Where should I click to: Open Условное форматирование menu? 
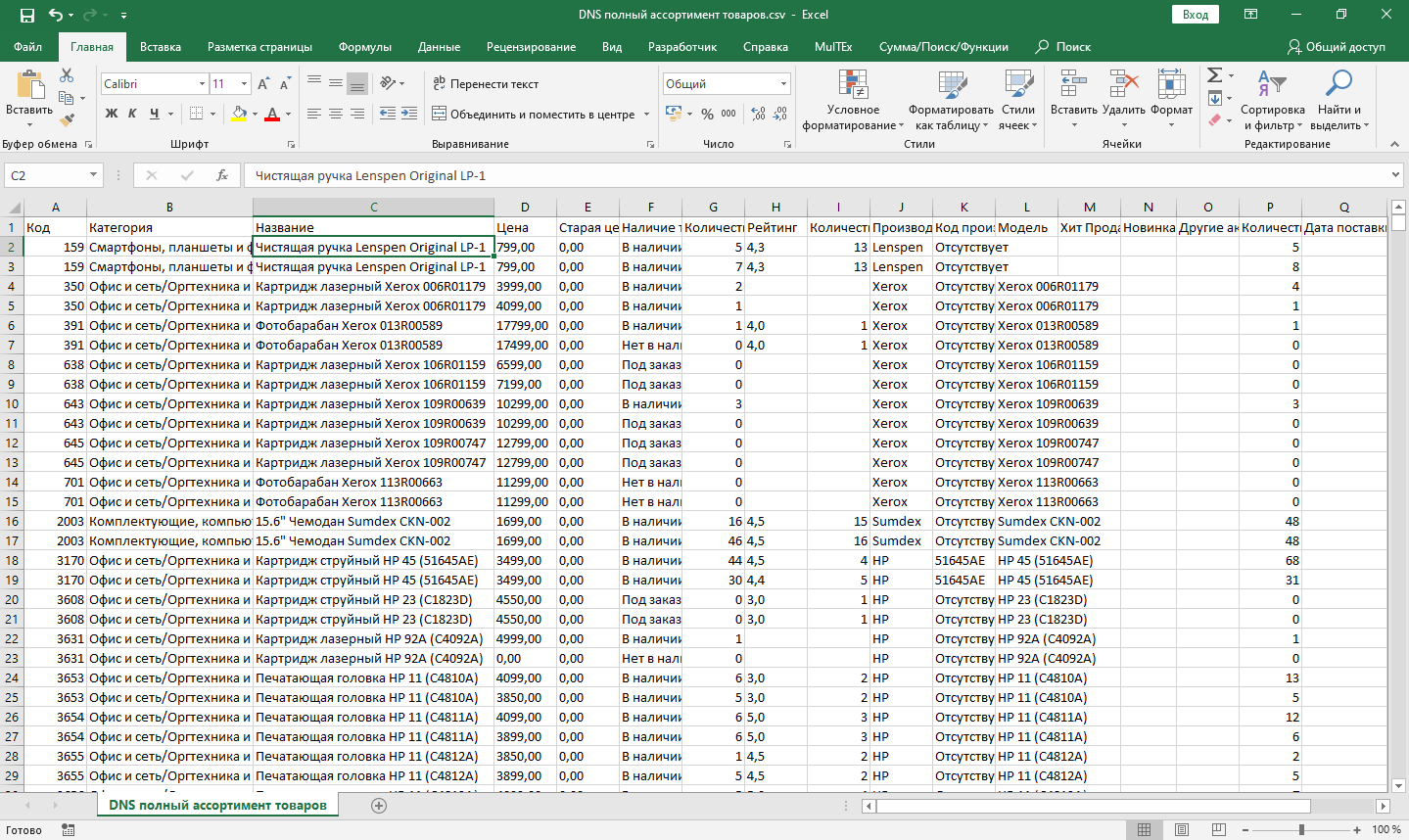click(853, 100)
